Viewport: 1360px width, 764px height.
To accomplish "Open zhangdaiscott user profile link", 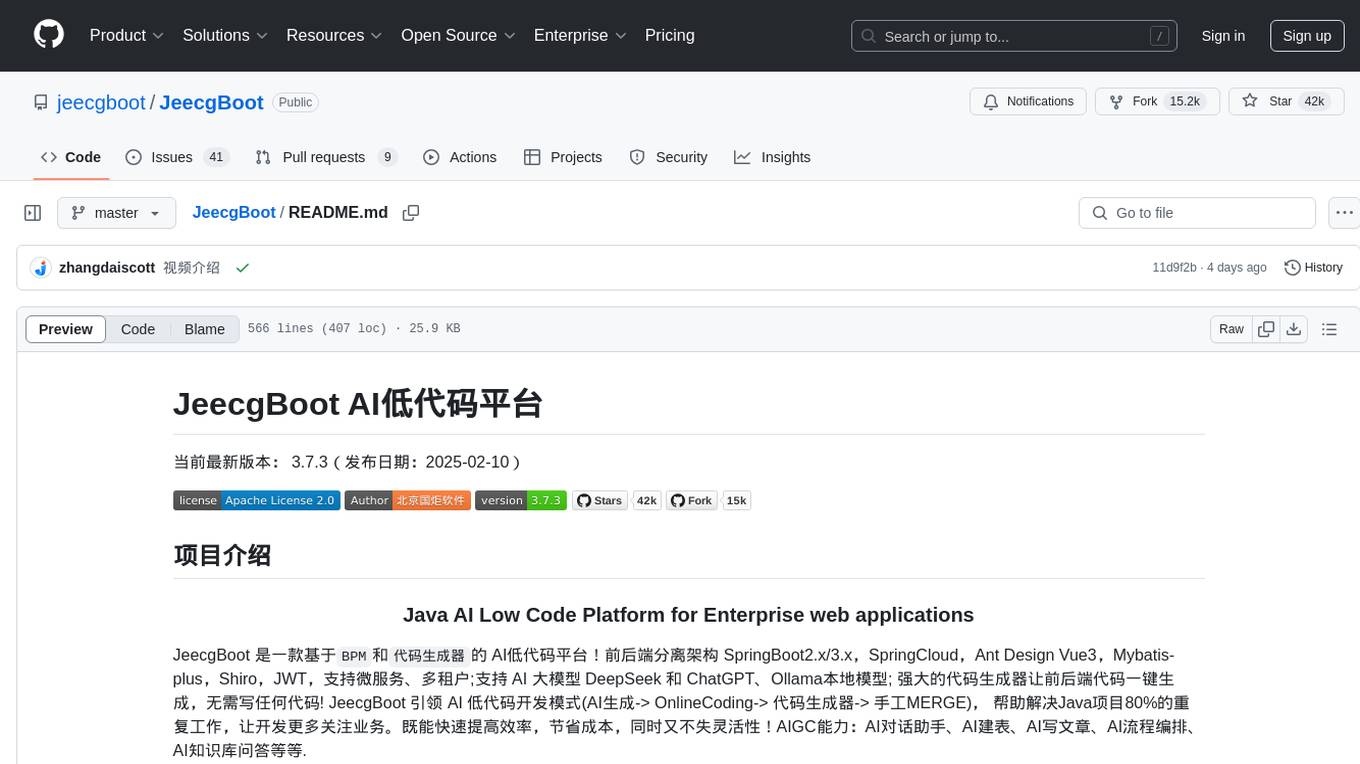I will [x=107, y=268].
